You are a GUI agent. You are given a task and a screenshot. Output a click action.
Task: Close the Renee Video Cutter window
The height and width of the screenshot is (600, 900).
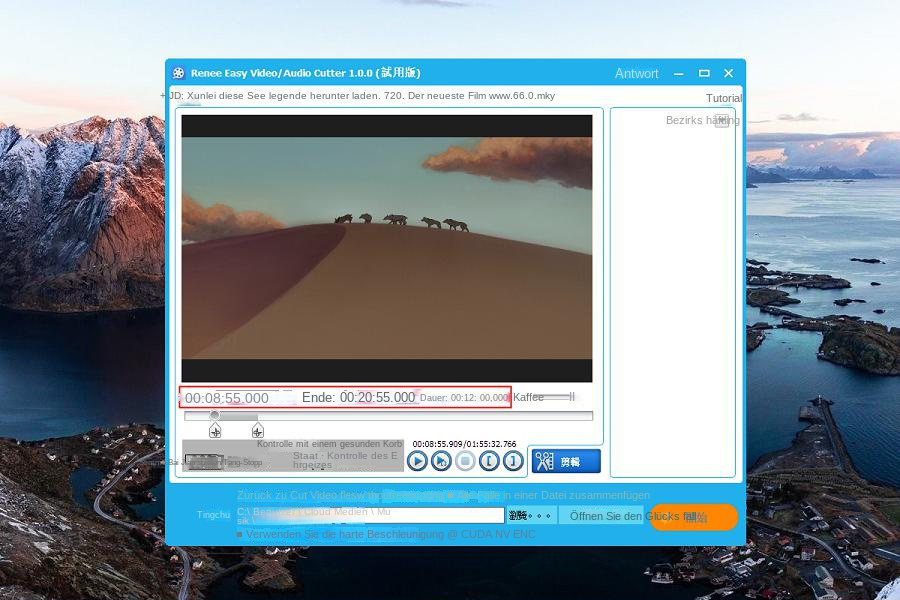(x=729, y=73)
